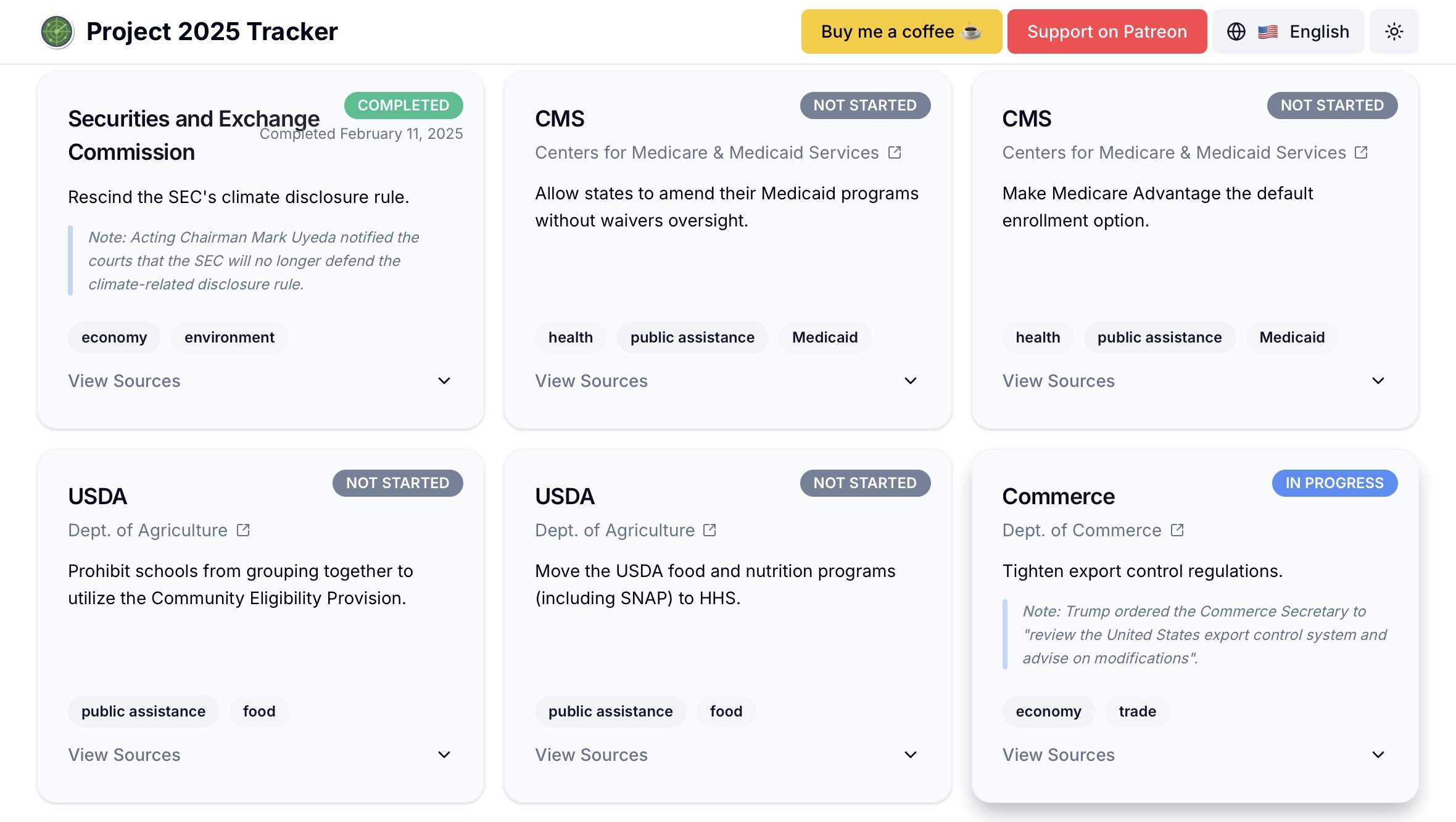
Task: Toggle the light/dark theme sun icon
Action: [1394, 31]
